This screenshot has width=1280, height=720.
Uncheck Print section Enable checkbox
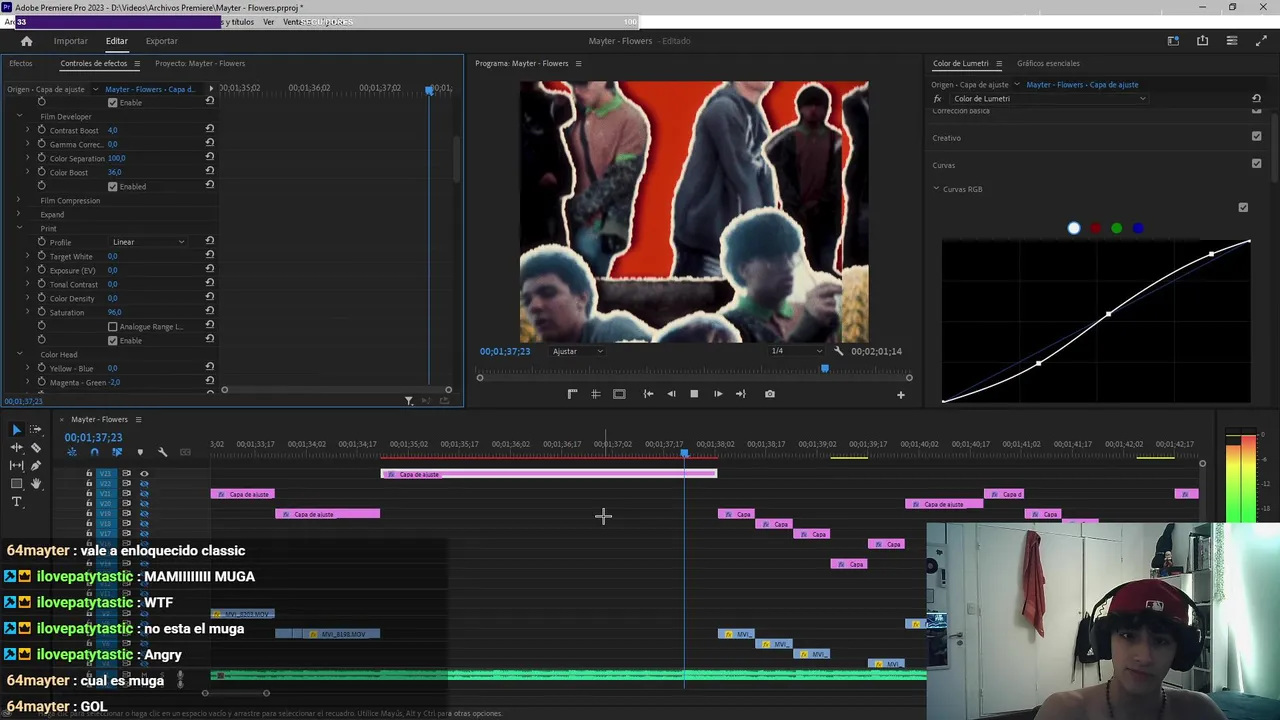pos(113,340)
